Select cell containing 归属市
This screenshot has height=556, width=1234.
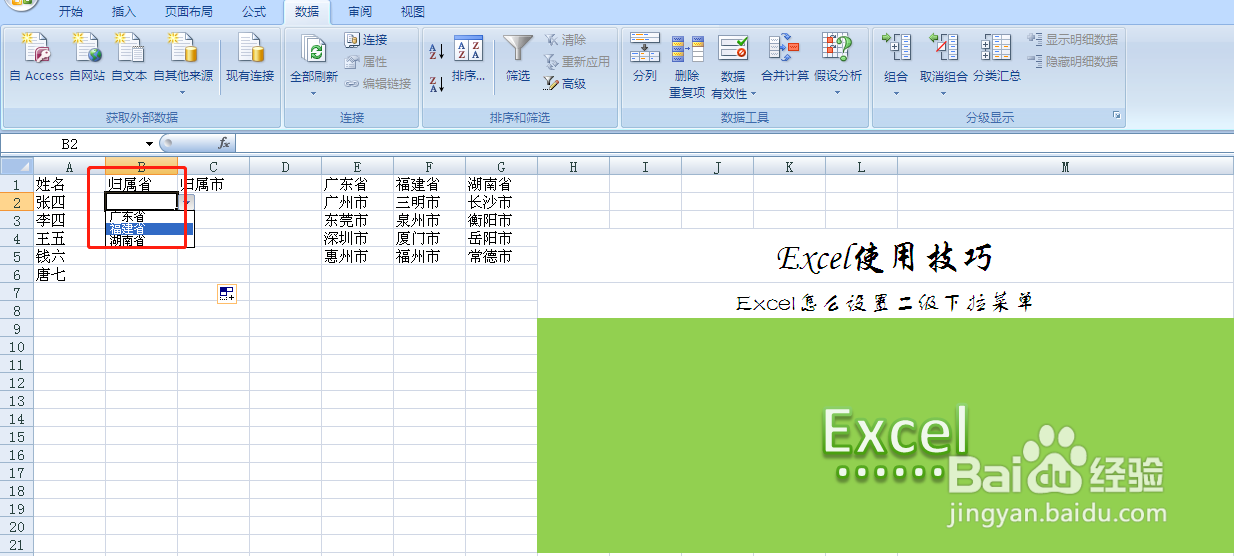coord(213,184)
